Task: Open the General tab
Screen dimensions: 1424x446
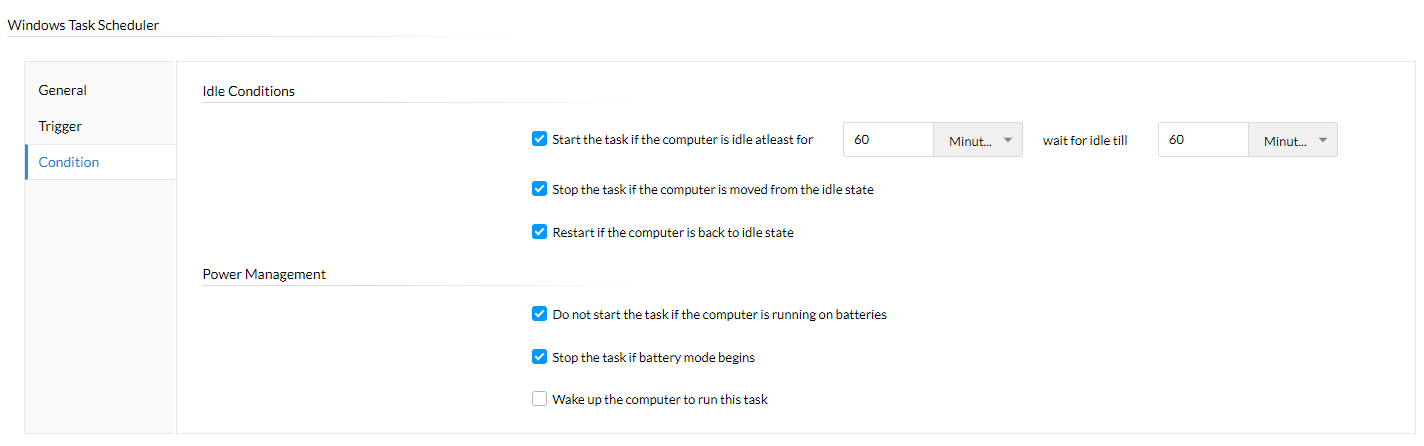Action: pos(62,90)
